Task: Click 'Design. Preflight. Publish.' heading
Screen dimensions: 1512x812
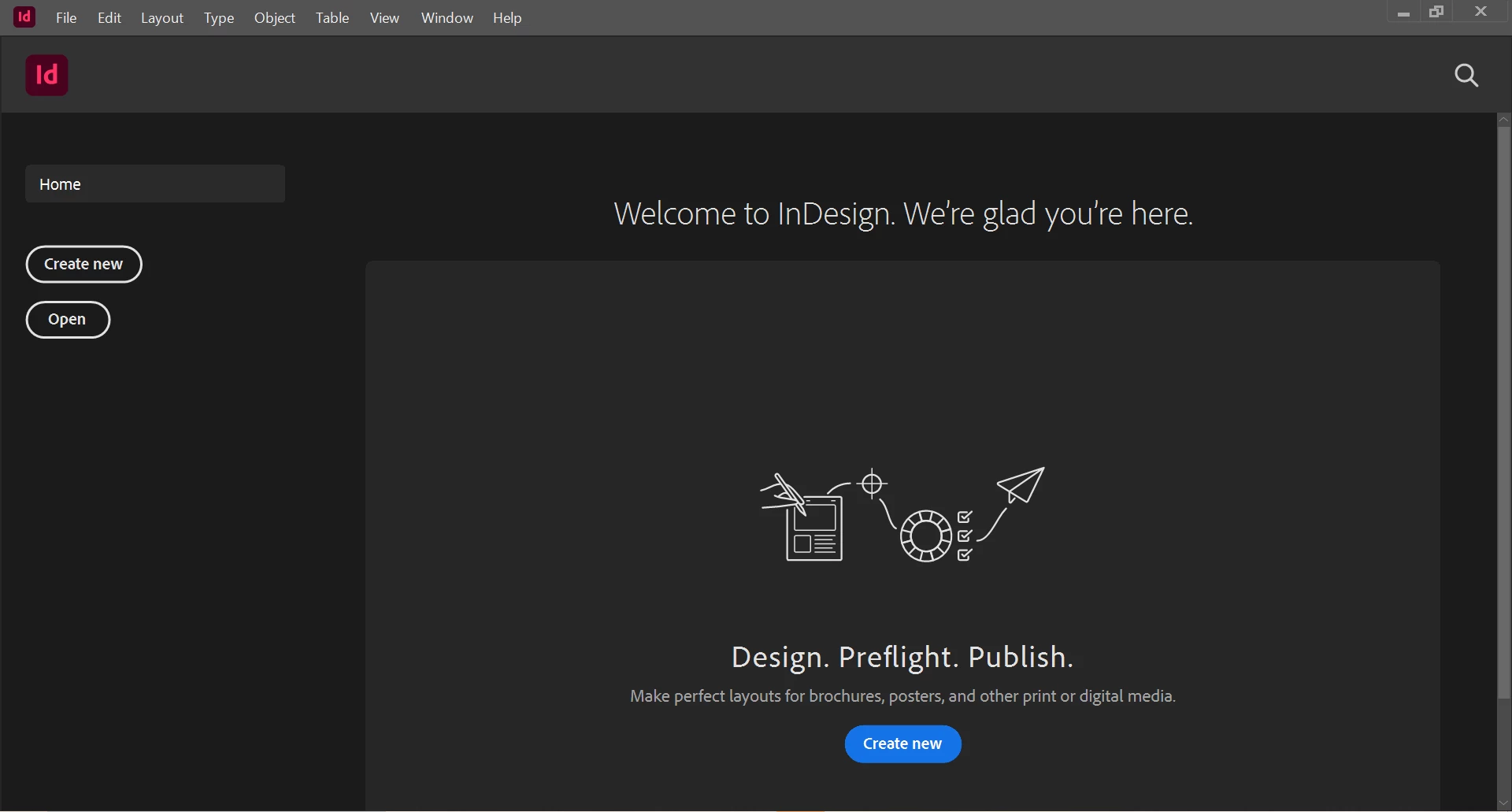Action: pos(902,658)
